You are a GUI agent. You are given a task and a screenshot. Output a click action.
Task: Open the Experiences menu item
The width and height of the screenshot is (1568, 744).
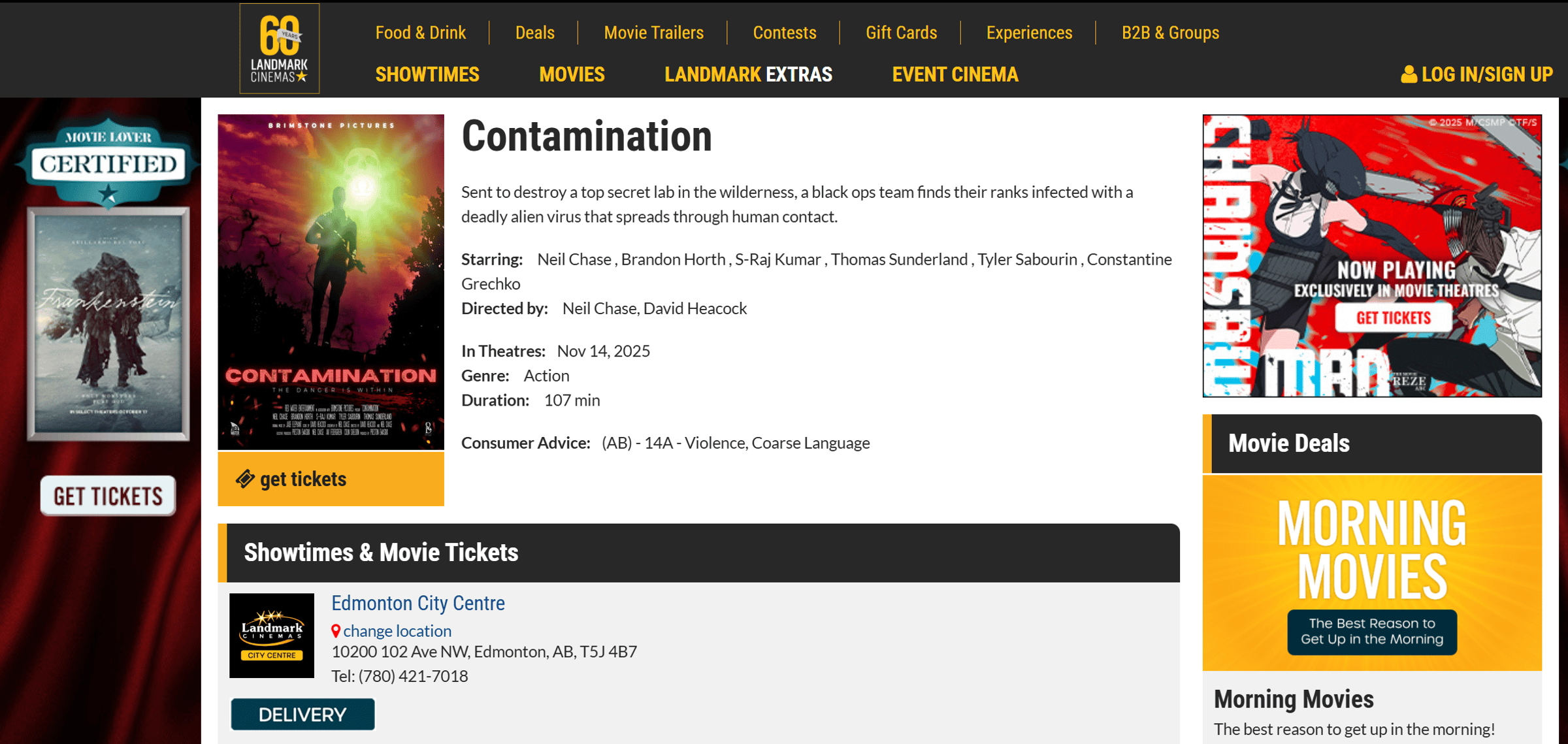tap(1029, 33)
